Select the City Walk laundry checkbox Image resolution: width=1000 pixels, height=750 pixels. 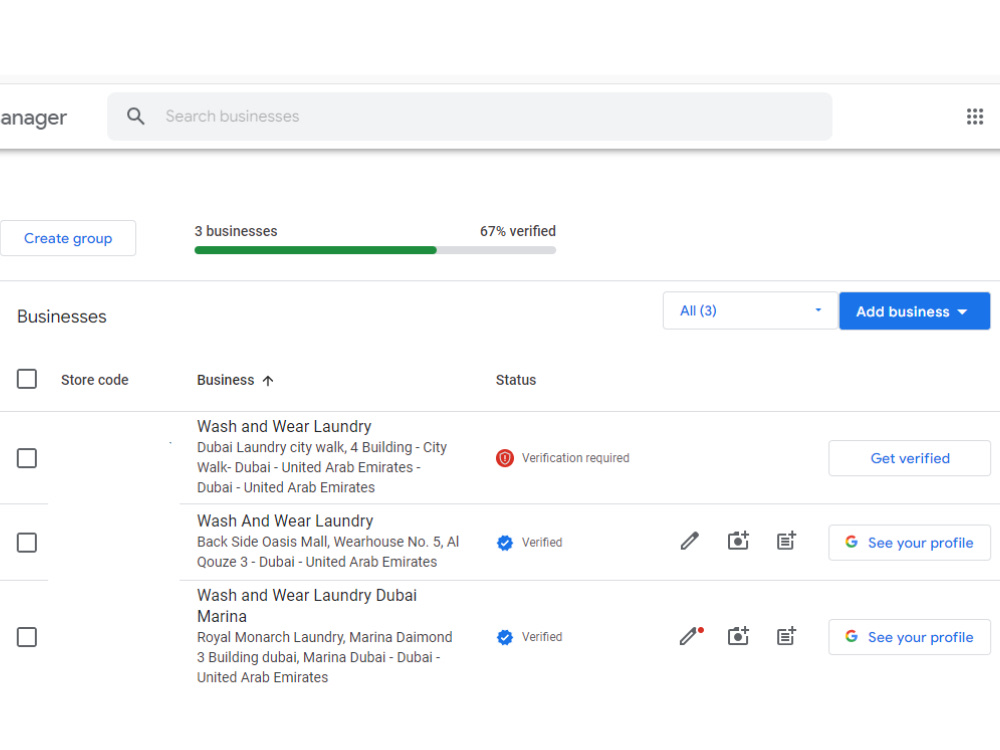click(x=27, y=458)
